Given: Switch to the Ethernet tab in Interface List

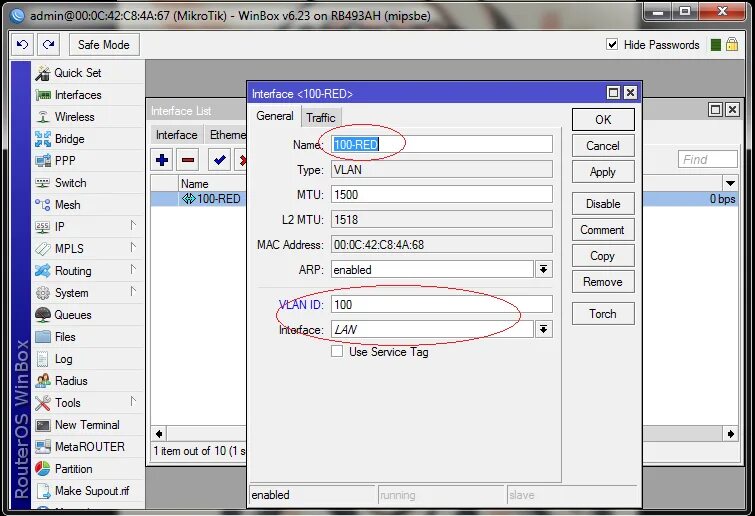Looking at the screenshot, I should 226,135.
